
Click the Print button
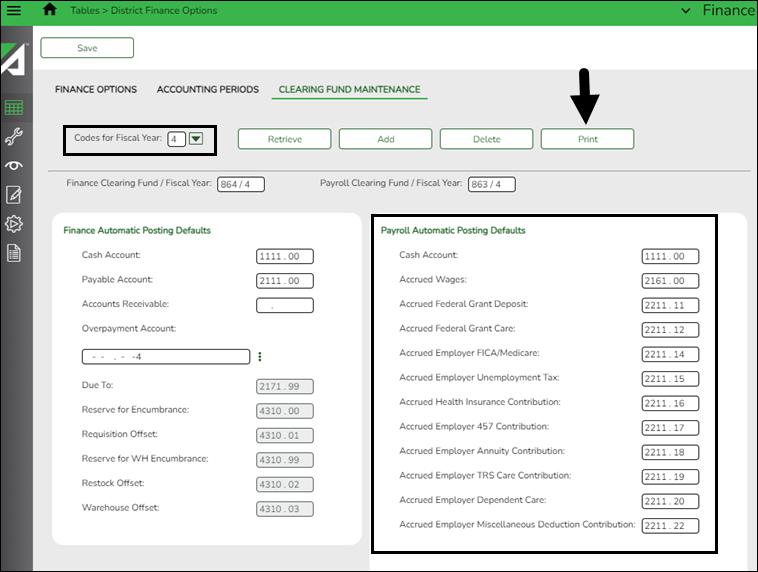587,139
